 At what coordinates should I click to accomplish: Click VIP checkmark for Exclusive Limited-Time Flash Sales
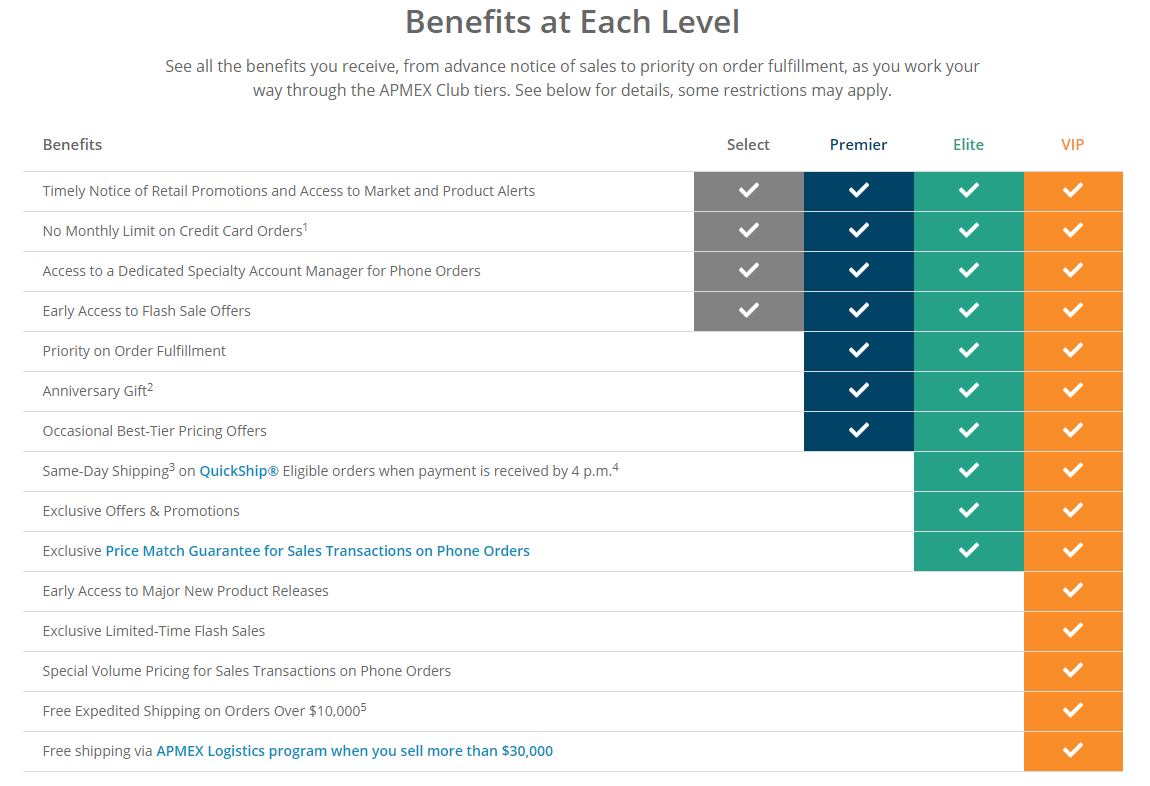[1073, 631]
